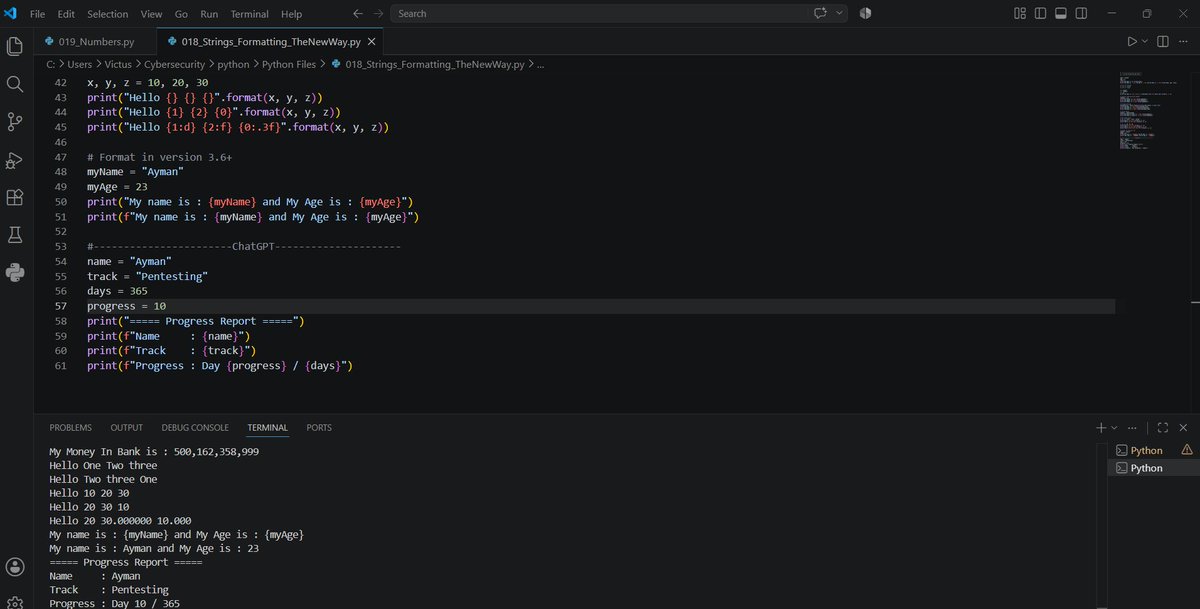Switch to the DEBUG CONSOLE tab

(195, 427)
